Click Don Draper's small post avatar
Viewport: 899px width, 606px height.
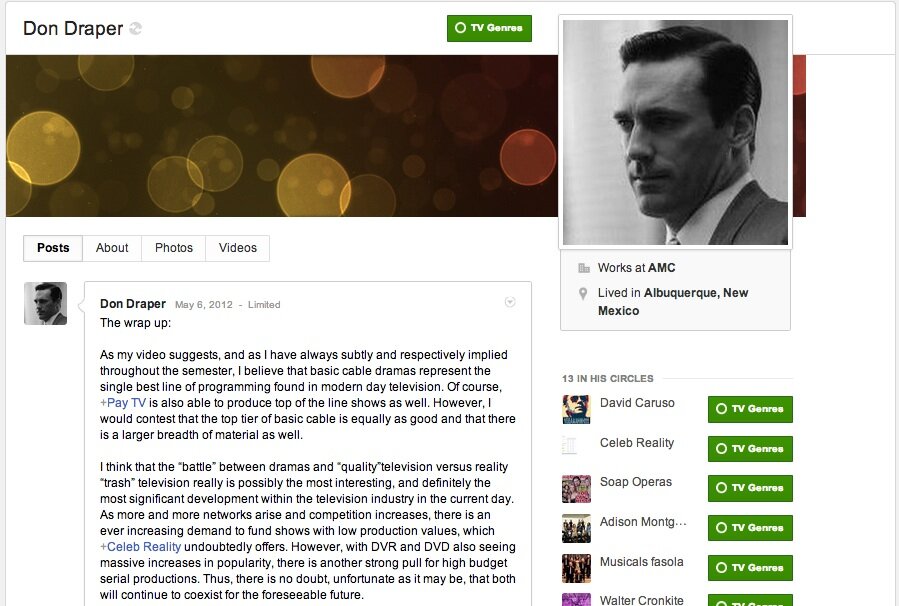45,303
